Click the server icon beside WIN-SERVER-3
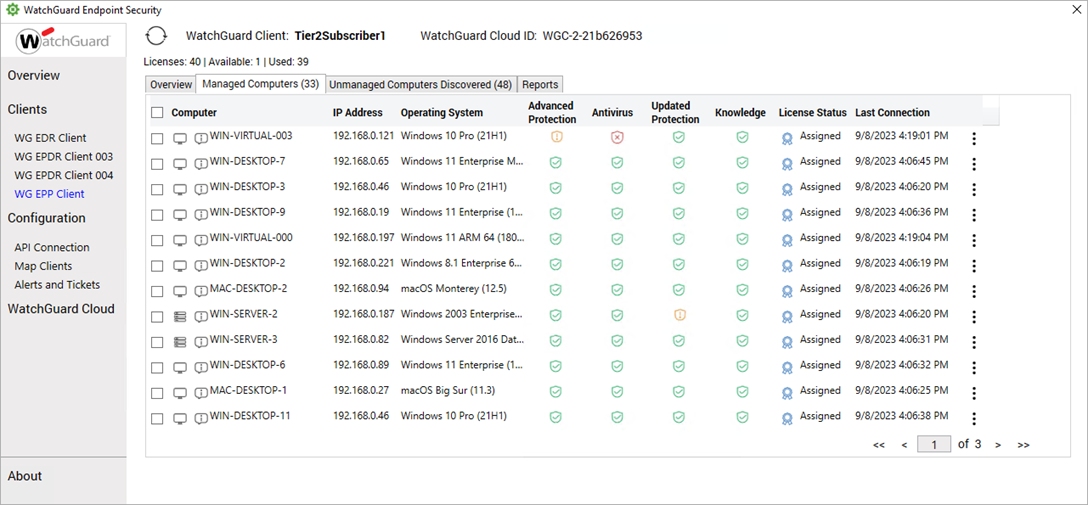 [180, 341]
